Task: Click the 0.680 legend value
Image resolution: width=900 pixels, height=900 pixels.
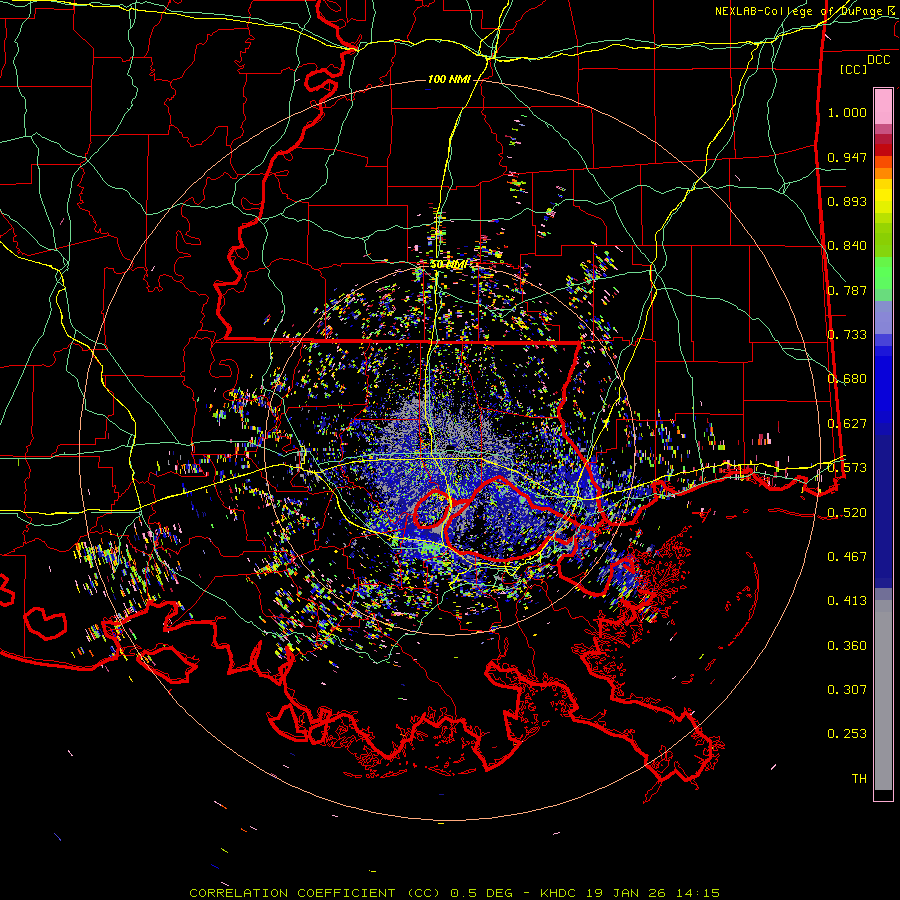Action: pos(847,379)
